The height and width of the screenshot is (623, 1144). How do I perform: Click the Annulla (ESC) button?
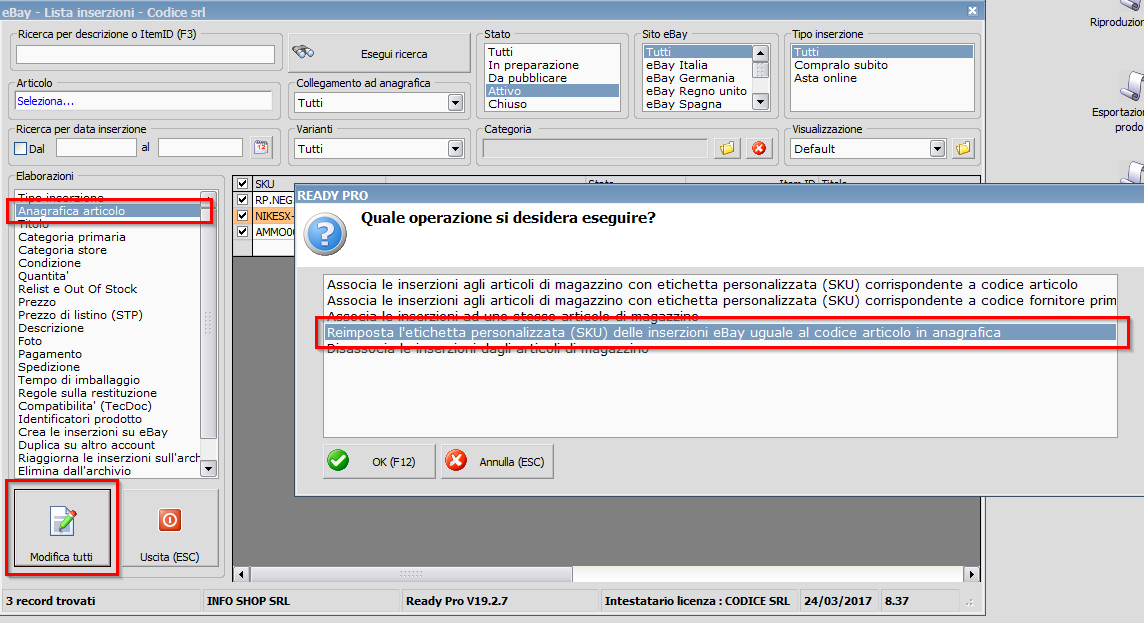[498, 462]
